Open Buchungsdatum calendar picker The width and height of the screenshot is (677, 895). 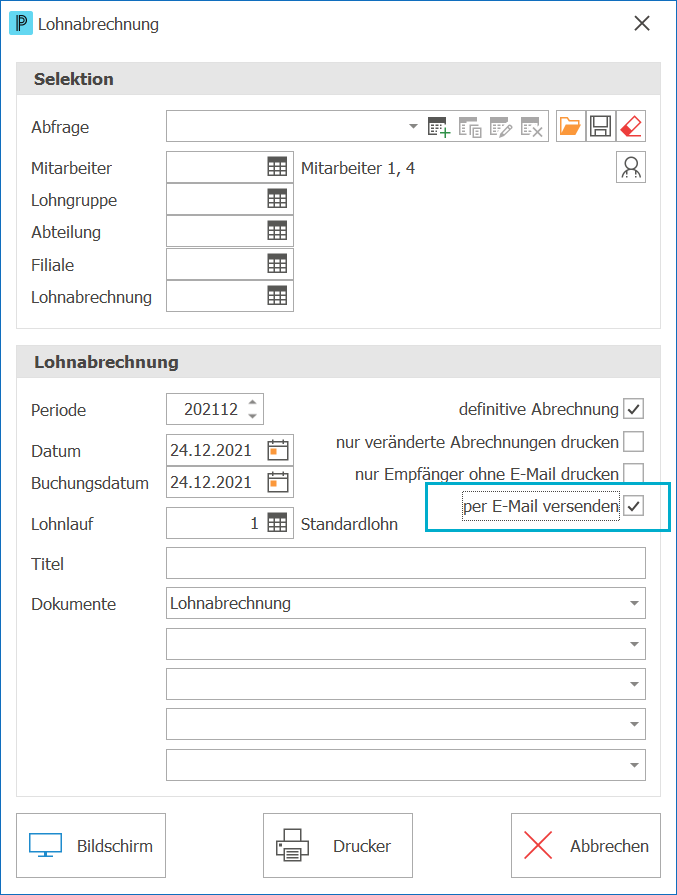[278, 482]
